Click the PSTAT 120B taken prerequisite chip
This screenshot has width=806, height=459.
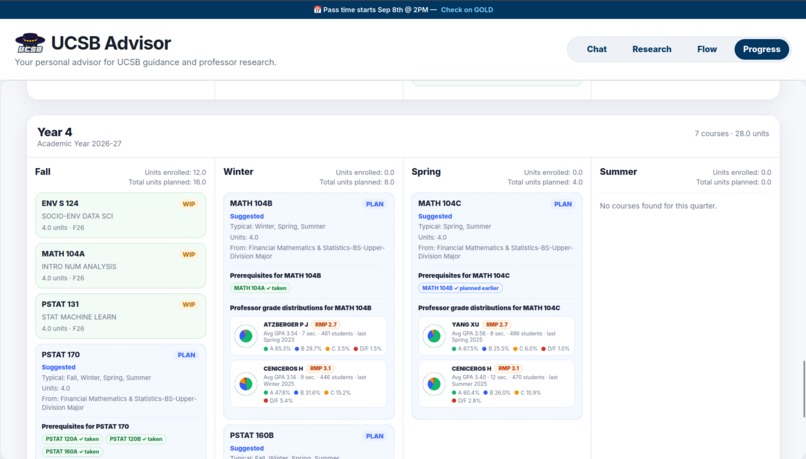[136, 439]
